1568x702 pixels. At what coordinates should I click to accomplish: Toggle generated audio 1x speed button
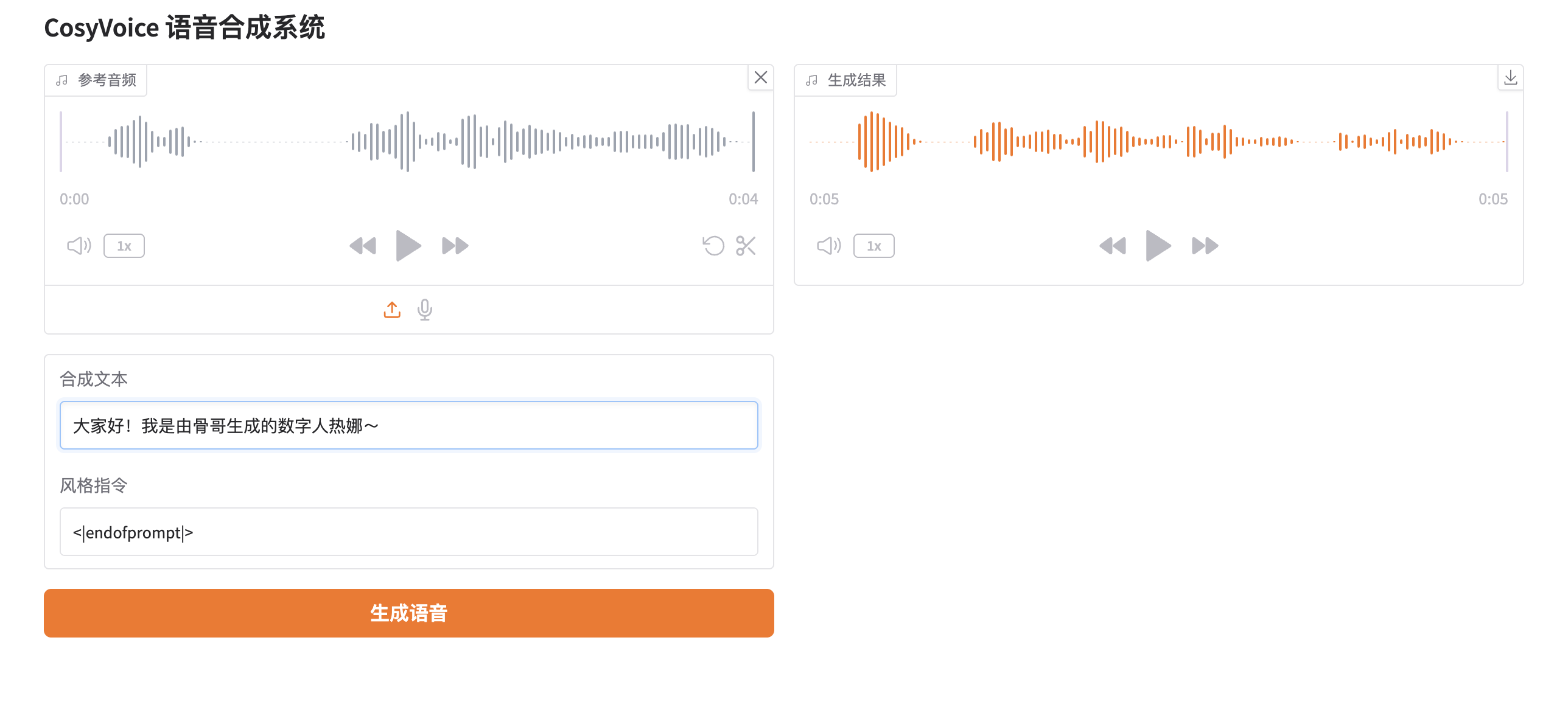(874, 246)
